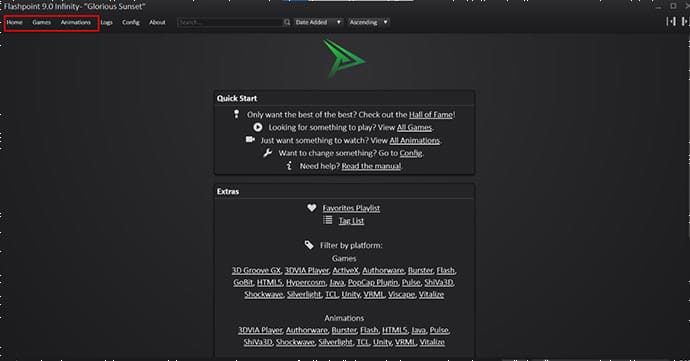Filter animations by TCL platform
Screen dimensions: 690x361
pos(363,342)
